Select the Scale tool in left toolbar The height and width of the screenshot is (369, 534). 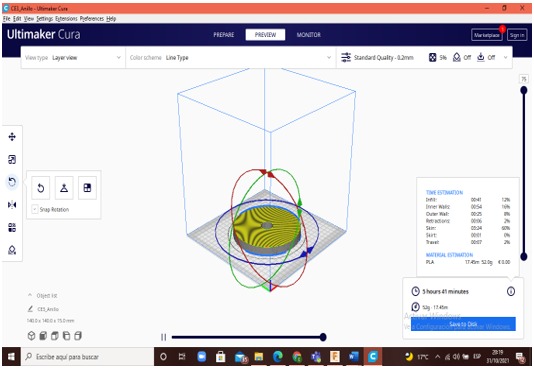point(12,159)
